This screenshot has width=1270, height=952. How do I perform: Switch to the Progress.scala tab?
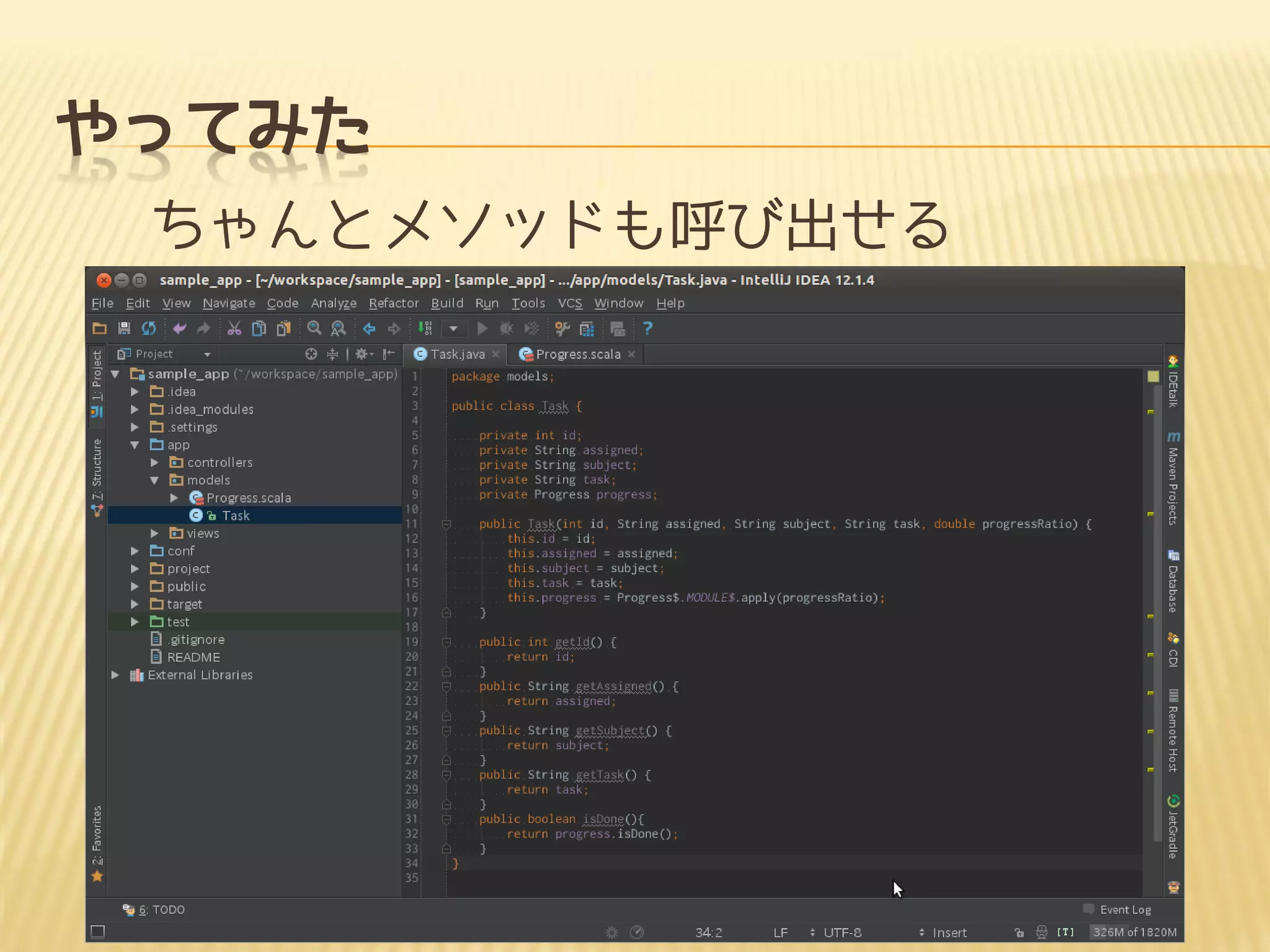click(x=577, y=354)
